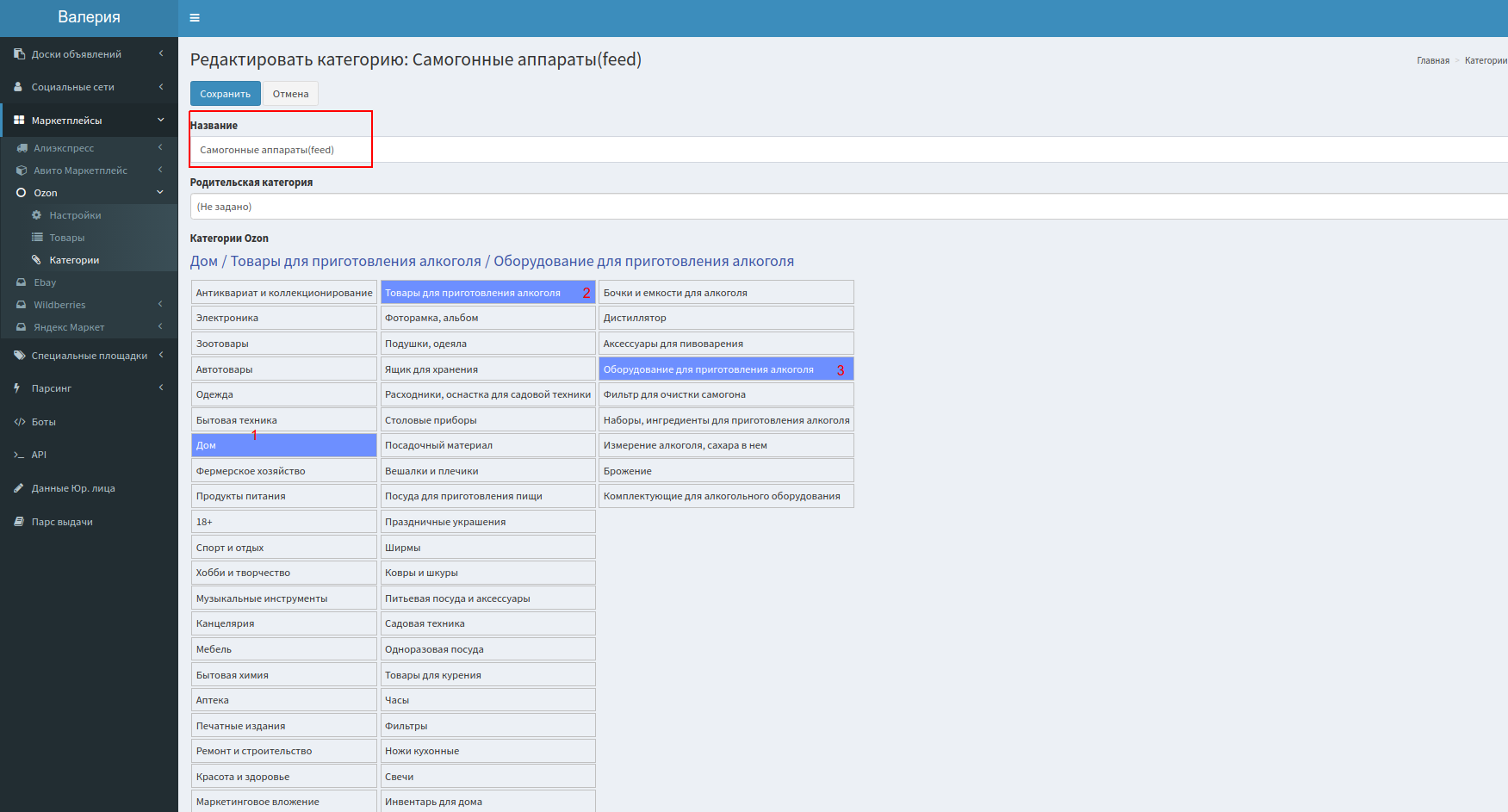Viewport: 1508px width, 812px height.
Task: Click the Парсинг lightning icon
Action: 17,388
